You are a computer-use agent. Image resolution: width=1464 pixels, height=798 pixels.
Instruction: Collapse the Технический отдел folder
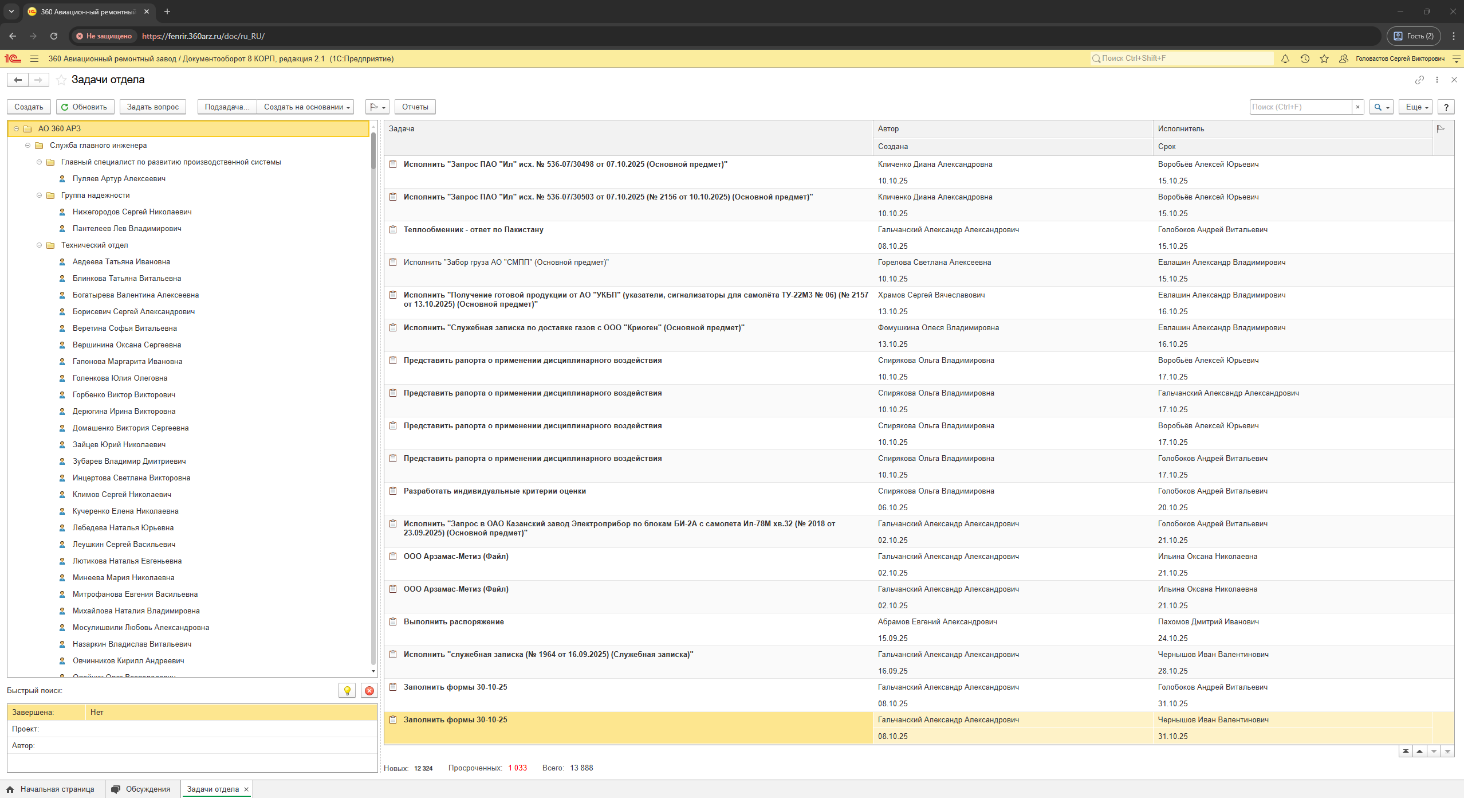click(40, 245)
